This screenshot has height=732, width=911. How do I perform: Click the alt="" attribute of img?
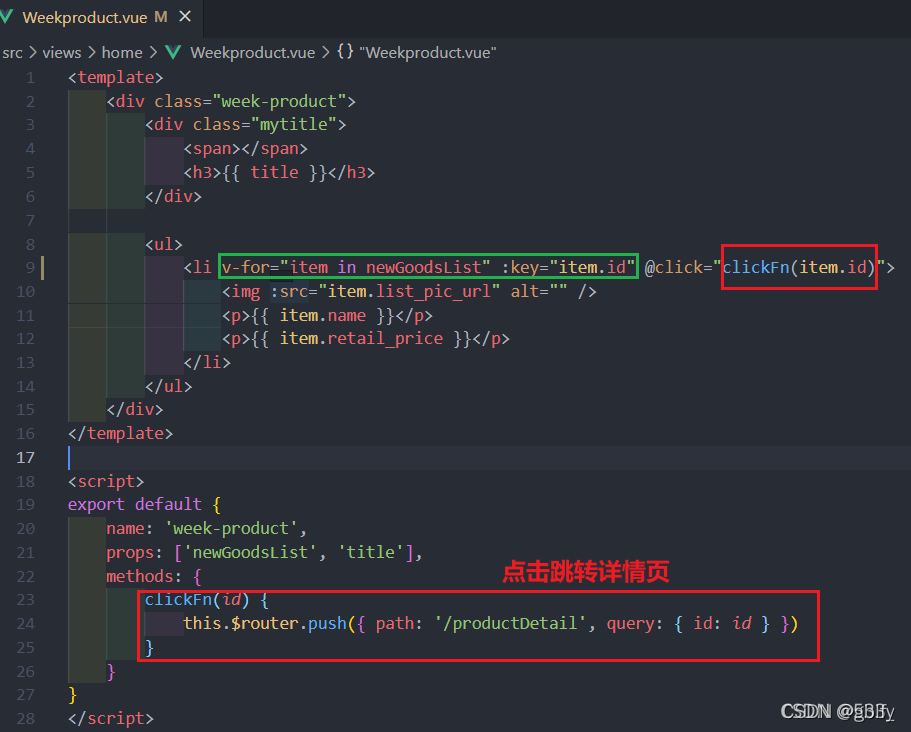point(539,292)
